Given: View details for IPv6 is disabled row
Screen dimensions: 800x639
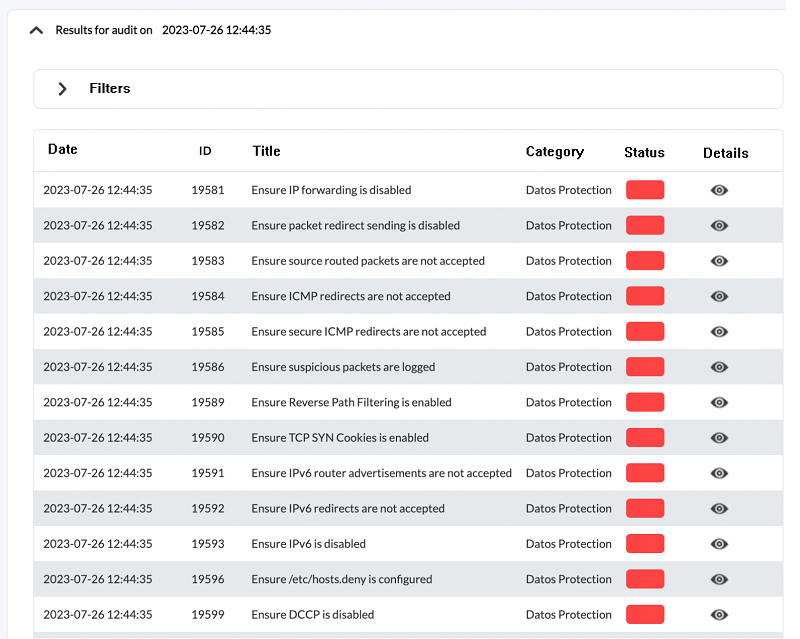Looking at the screenshot, I should 719,544.
